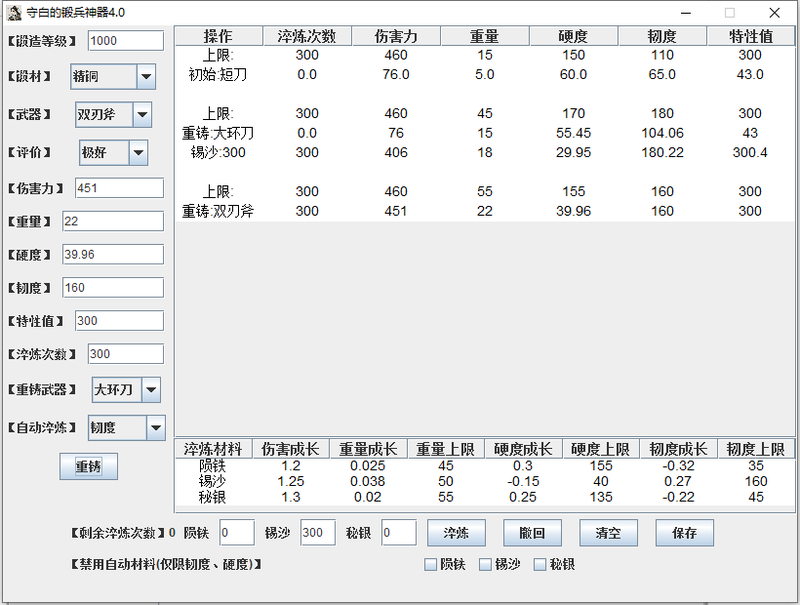Focus the 锻造等级 input field
Image resolution: width=800 pixels, height=605 pixels.
[x=125, y=41]
